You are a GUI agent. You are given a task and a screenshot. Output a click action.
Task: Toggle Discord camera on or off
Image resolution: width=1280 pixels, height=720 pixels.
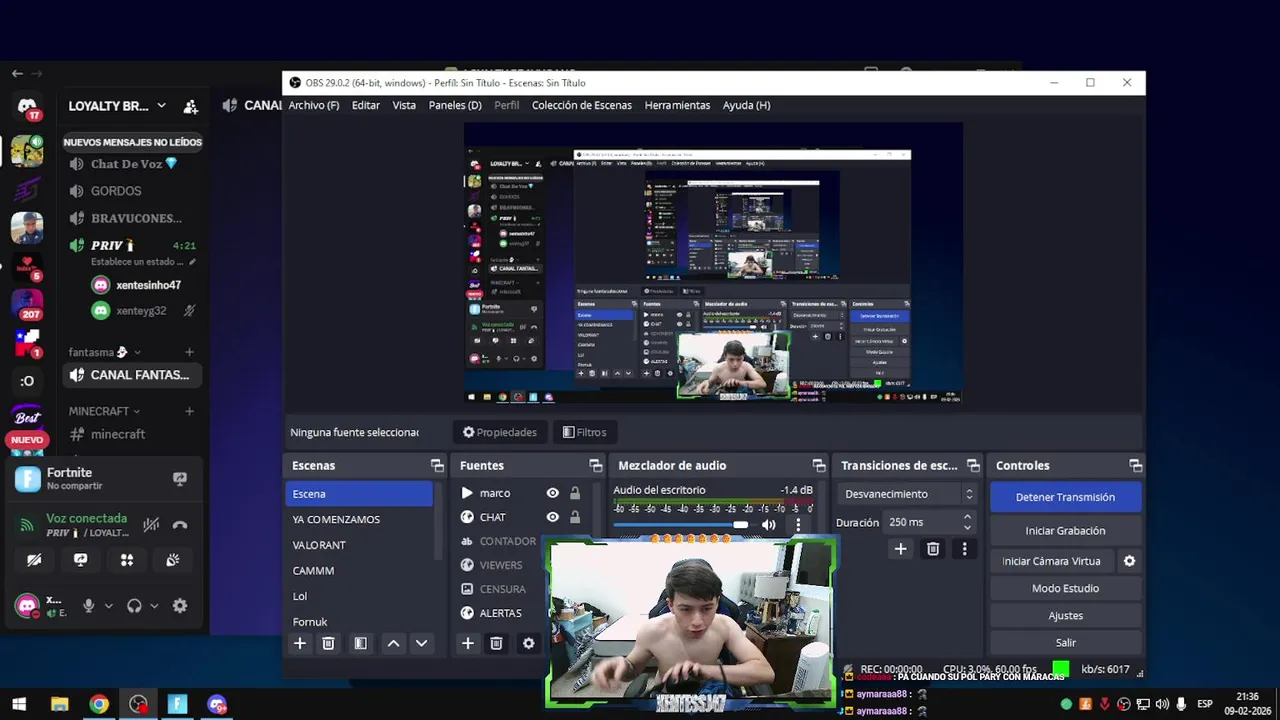coord(34,560)
